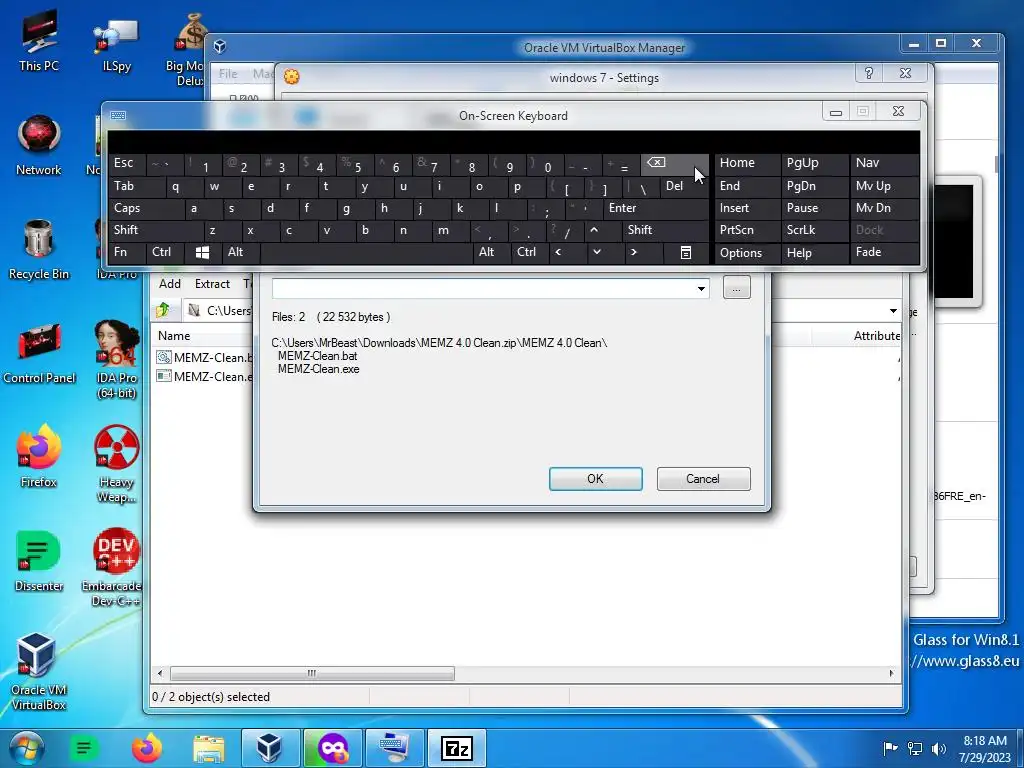Toggle left Ctrl key on On-Screen Keyboard
Screen dimensions: 1024x768
(165, 252)
